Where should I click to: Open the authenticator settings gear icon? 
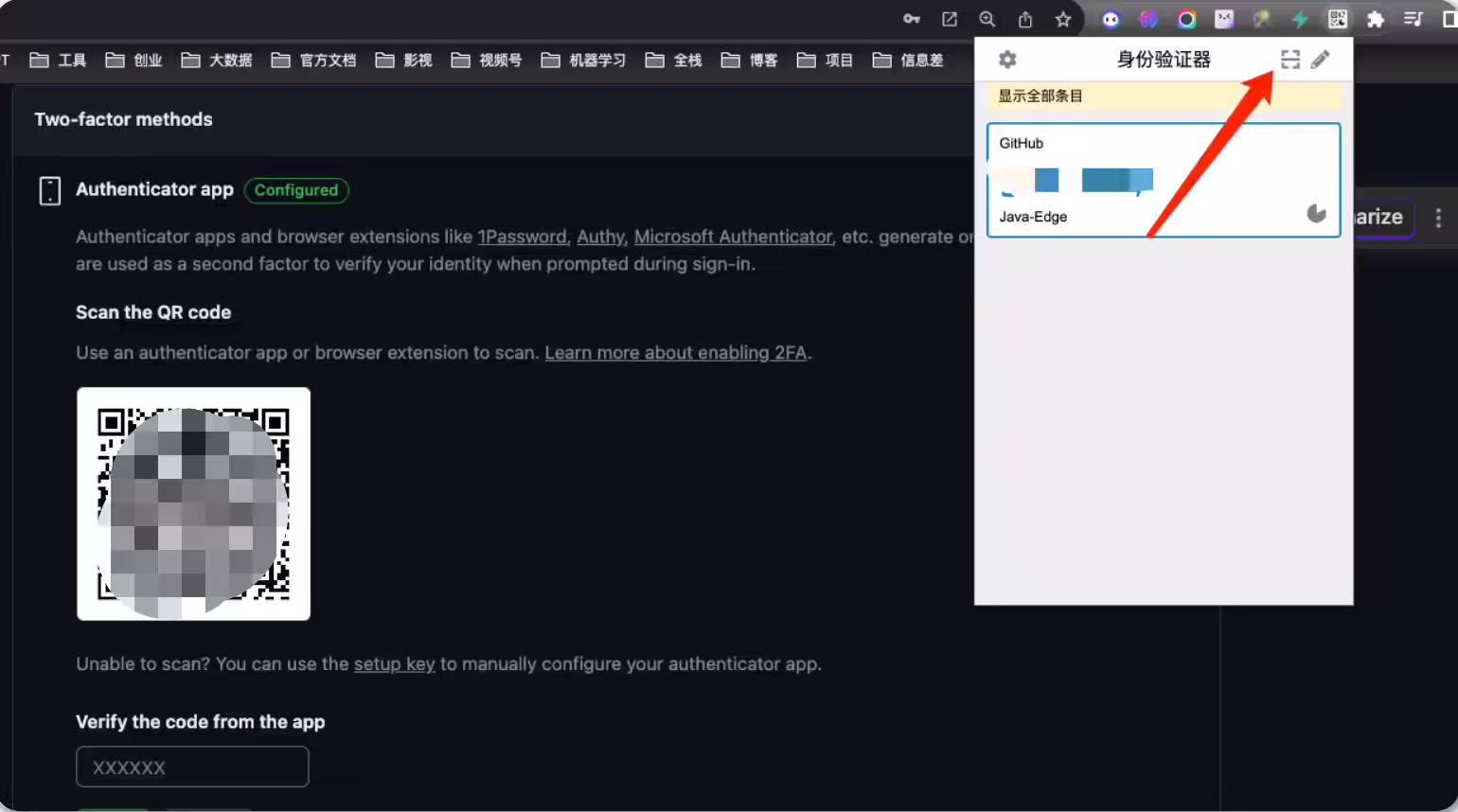1007,60
